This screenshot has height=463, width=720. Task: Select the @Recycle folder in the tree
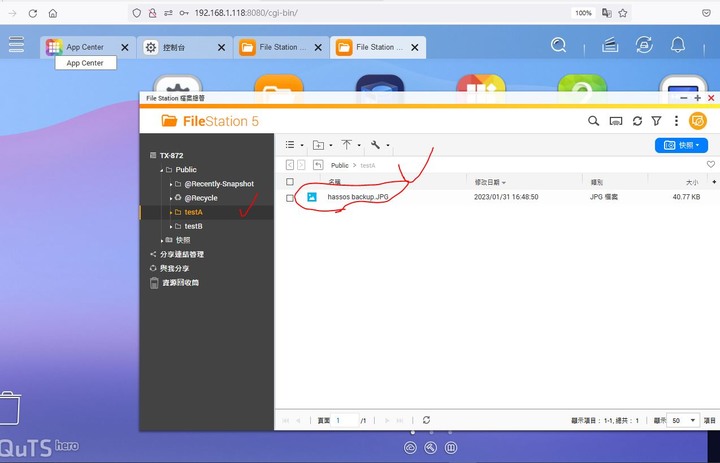(201, 198)
